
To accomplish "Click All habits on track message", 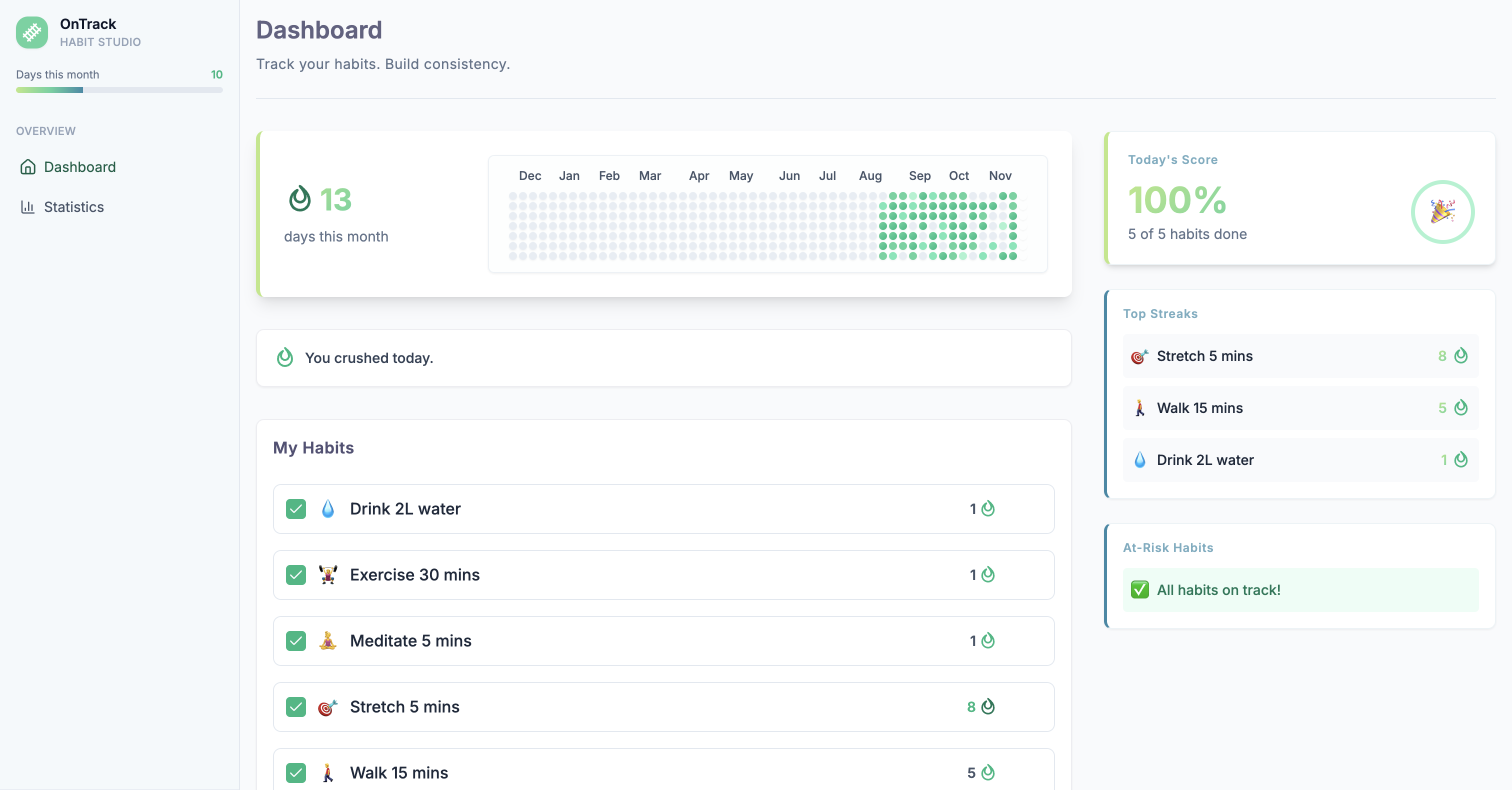I will [x=1218, y=590].
